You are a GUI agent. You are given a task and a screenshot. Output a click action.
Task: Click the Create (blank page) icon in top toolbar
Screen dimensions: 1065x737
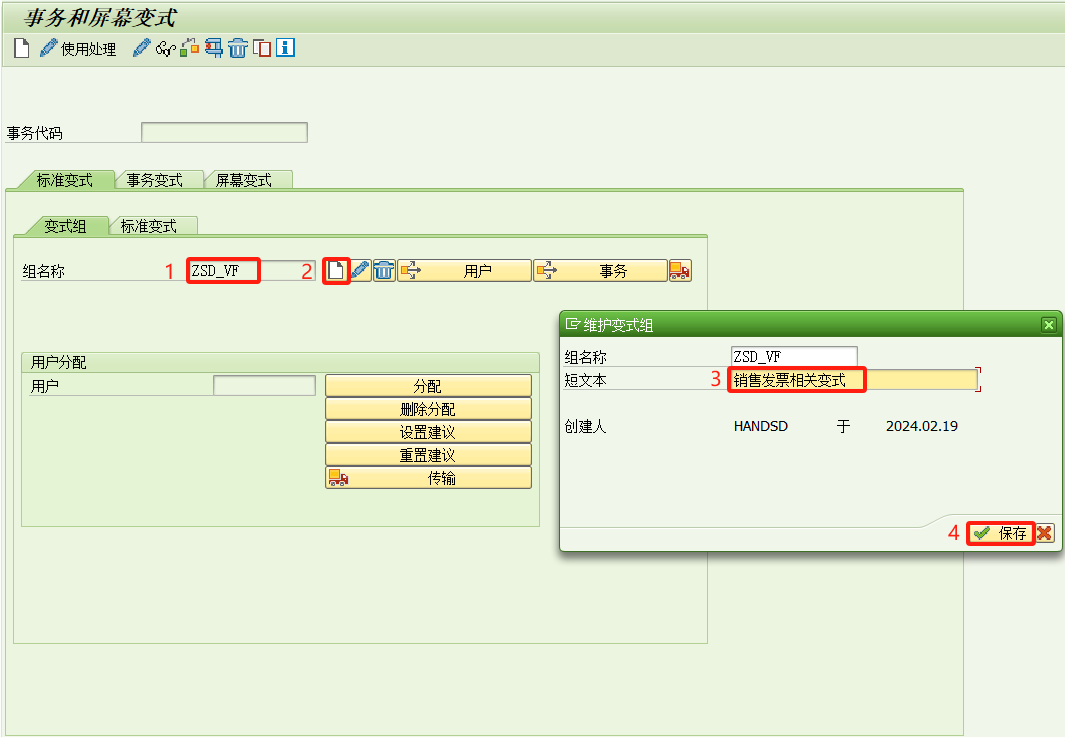[22, 48]
